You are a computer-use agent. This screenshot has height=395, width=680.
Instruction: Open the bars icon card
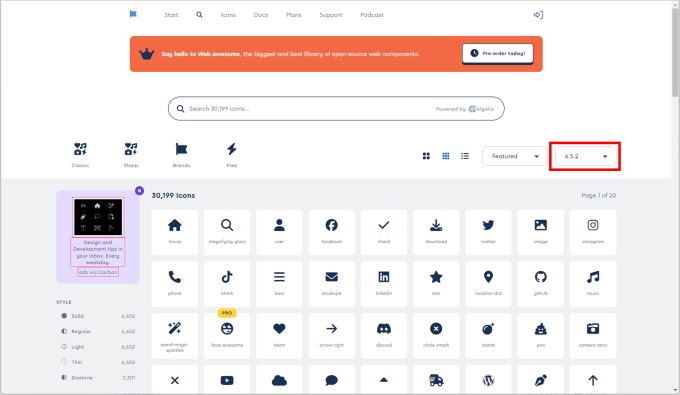click(279, 284)
